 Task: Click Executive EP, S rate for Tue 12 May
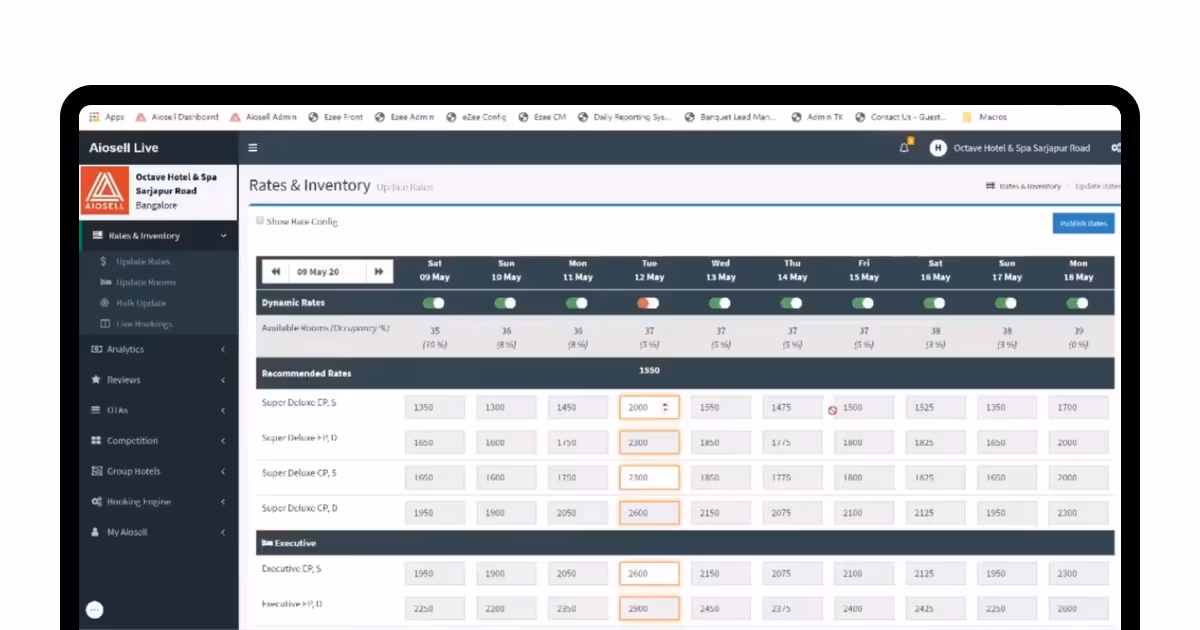(649, 573)
